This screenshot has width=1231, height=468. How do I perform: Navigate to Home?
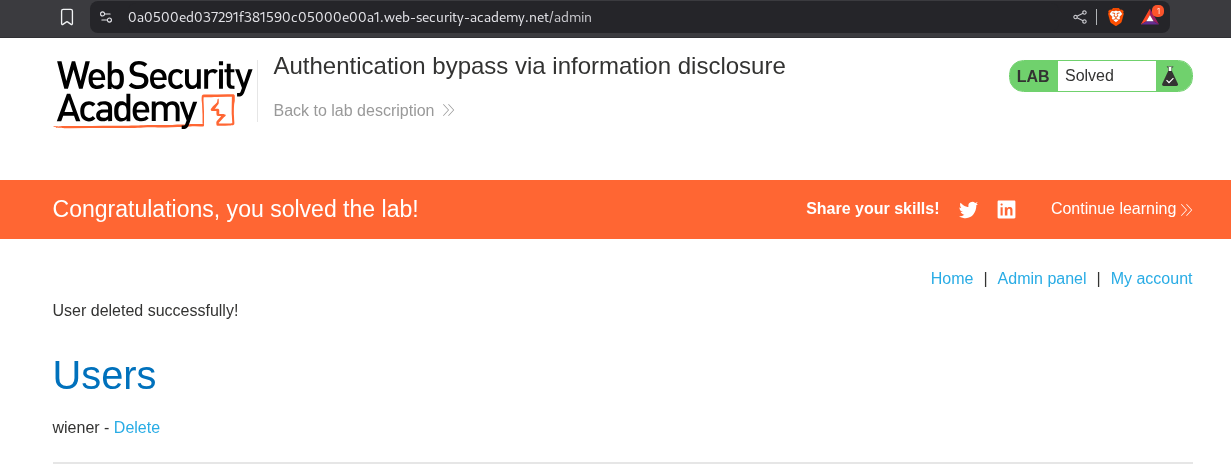(951, 279)
